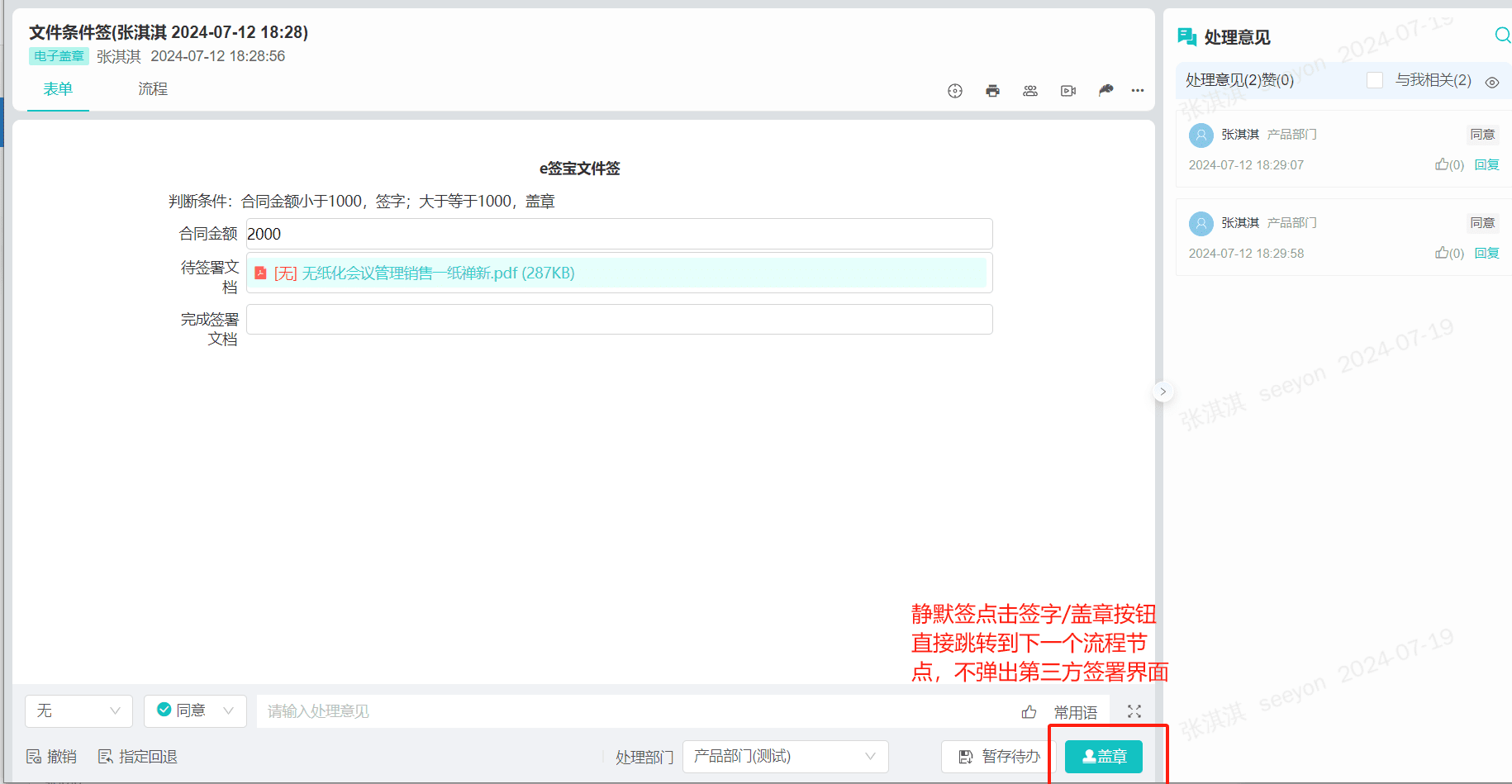Click avatar of second 张淇淇 comment
The height and width of the screenshot is (784, 1512).
click(1201, 224)
